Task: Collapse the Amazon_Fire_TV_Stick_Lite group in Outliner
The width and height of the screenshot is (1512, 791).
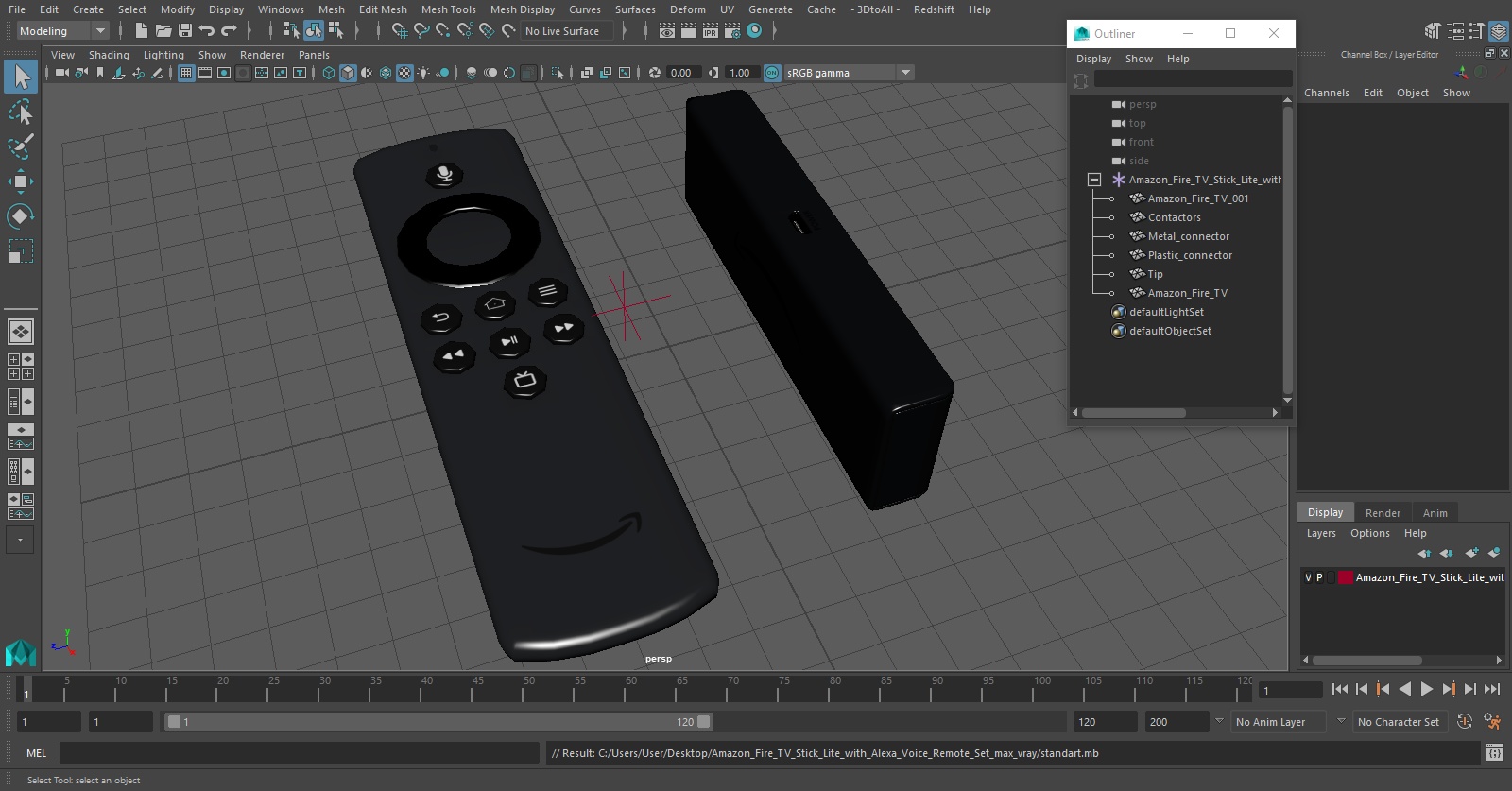Action: (x=1094, y=180)
